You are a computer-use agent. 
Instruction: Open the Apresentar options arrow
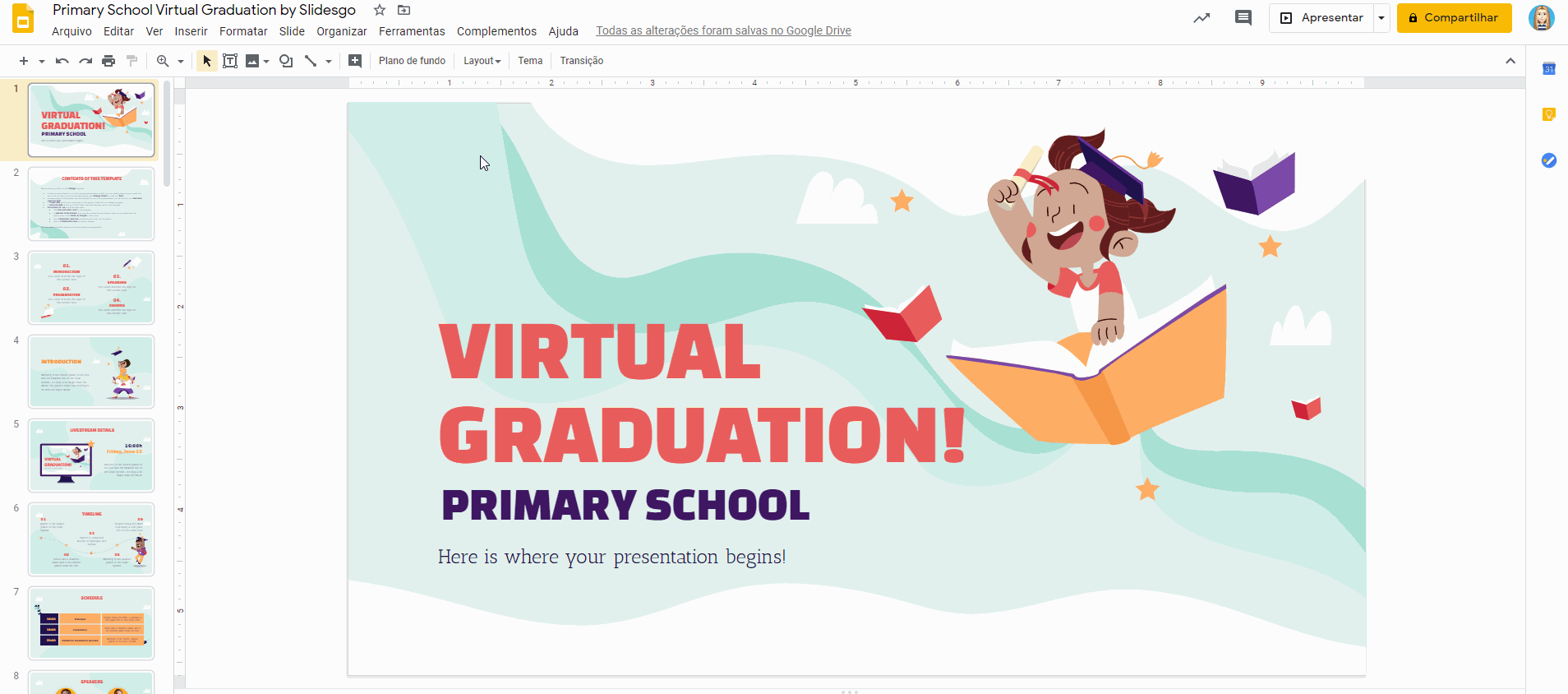[x=1381, y=18]
